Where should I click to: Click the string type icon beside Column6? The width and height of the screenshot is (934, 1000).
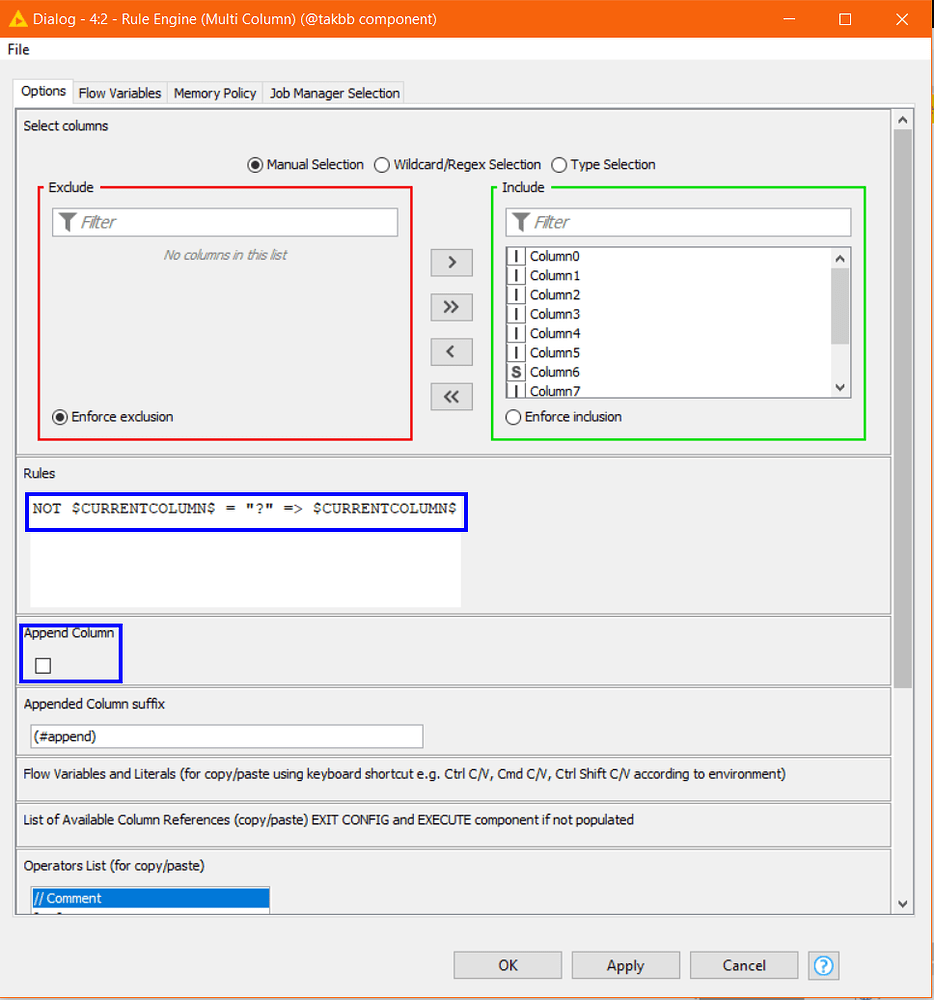515,371
